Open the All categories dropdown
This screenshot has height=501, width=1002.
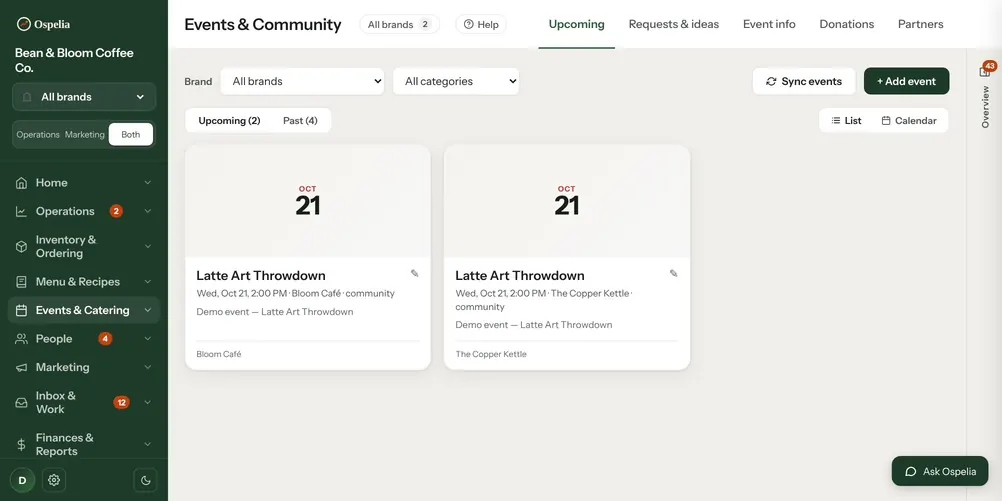tap(456, 81)
